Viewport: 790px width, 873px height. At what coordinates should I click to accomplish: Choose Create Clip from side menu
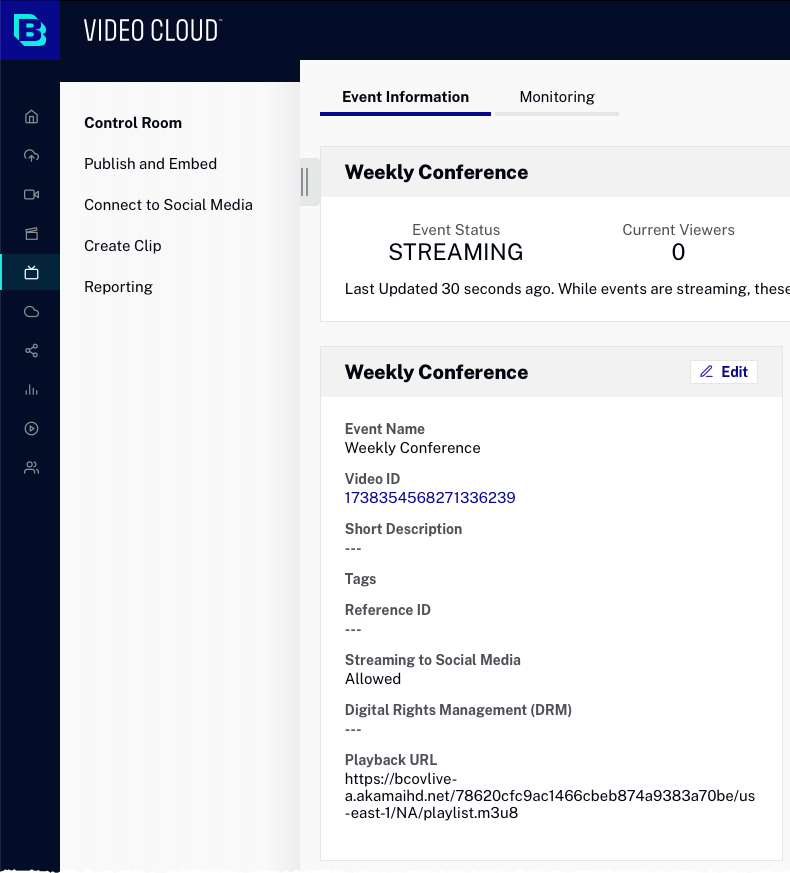(x=122, y=246)
